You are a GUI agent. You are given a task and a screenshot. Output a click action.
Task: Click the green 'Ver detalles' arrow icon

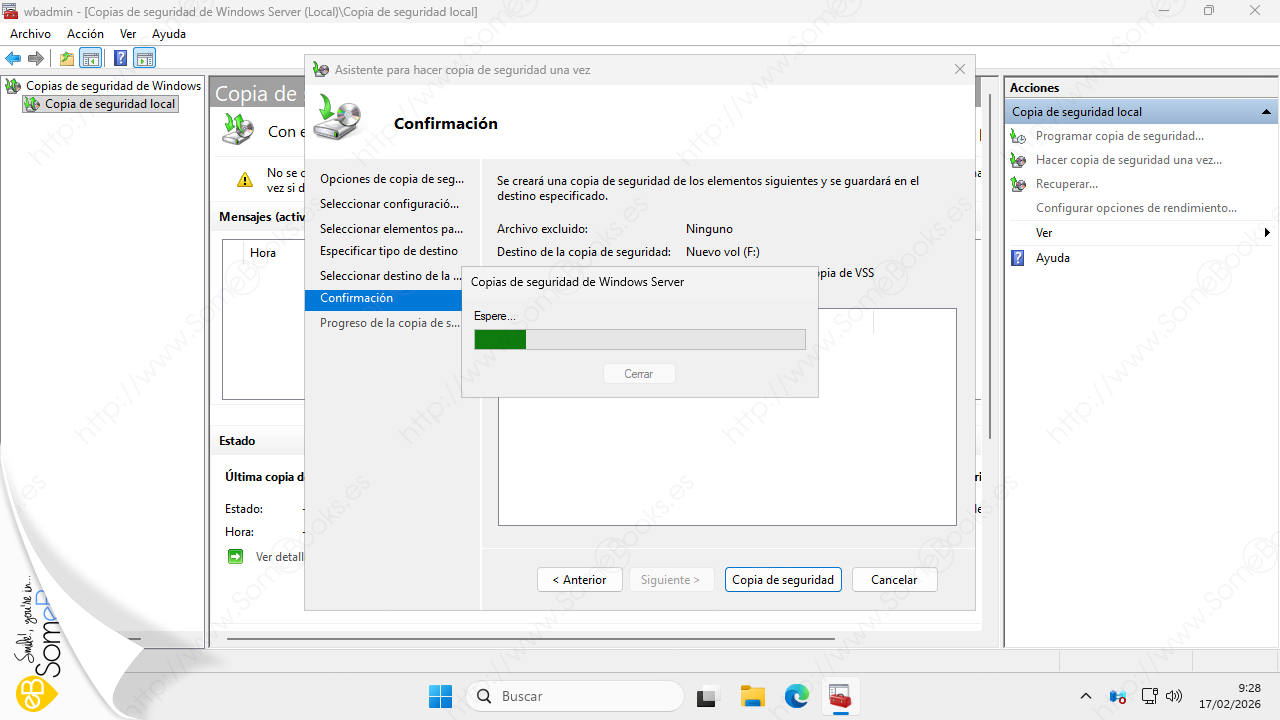(235, 556)
